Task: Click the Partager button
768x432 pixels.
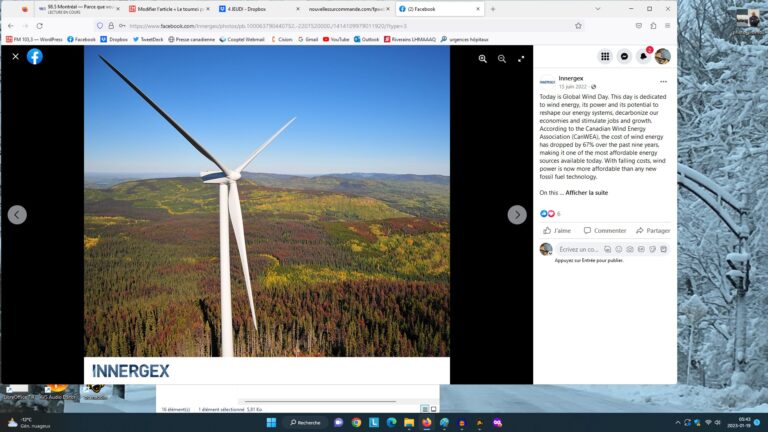Action: [x=652, y=230]
